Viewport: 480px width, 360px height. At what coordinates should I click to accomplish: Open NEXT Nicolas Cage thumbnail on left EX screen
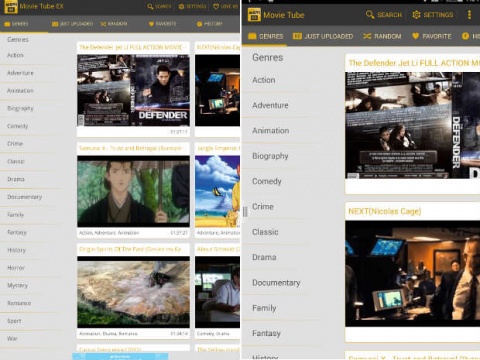coord(217,90)
